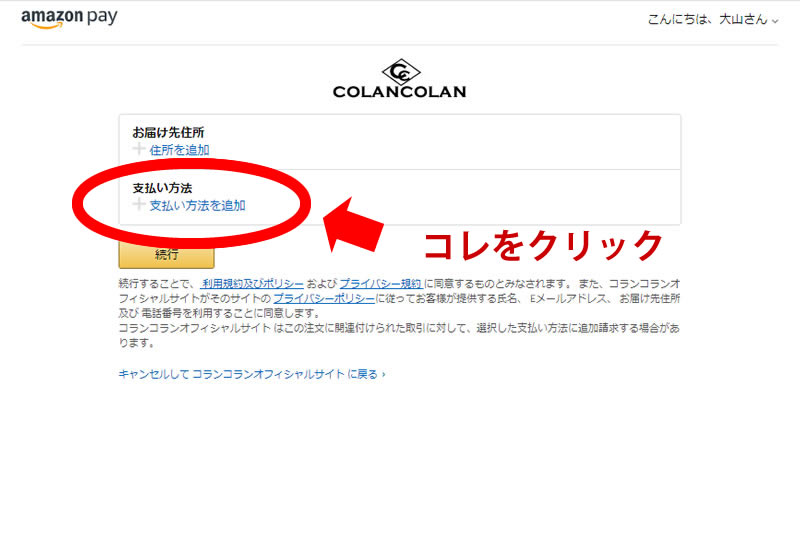Open the 住所を追加 link

pyautogui.click(x=179, y=150)
